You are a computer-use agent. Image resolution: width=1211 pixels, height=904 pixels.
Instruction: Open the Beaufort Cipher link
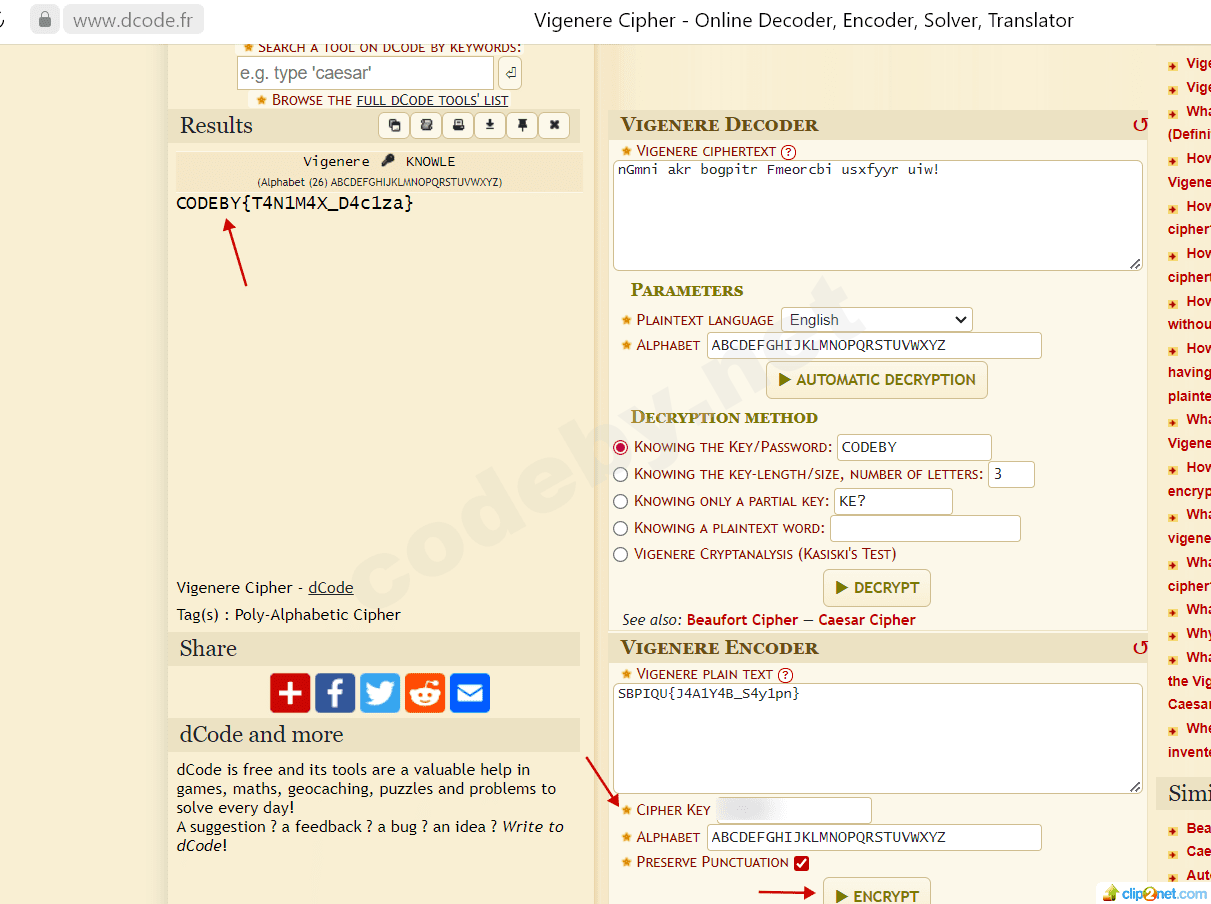[x=742, y=620]
